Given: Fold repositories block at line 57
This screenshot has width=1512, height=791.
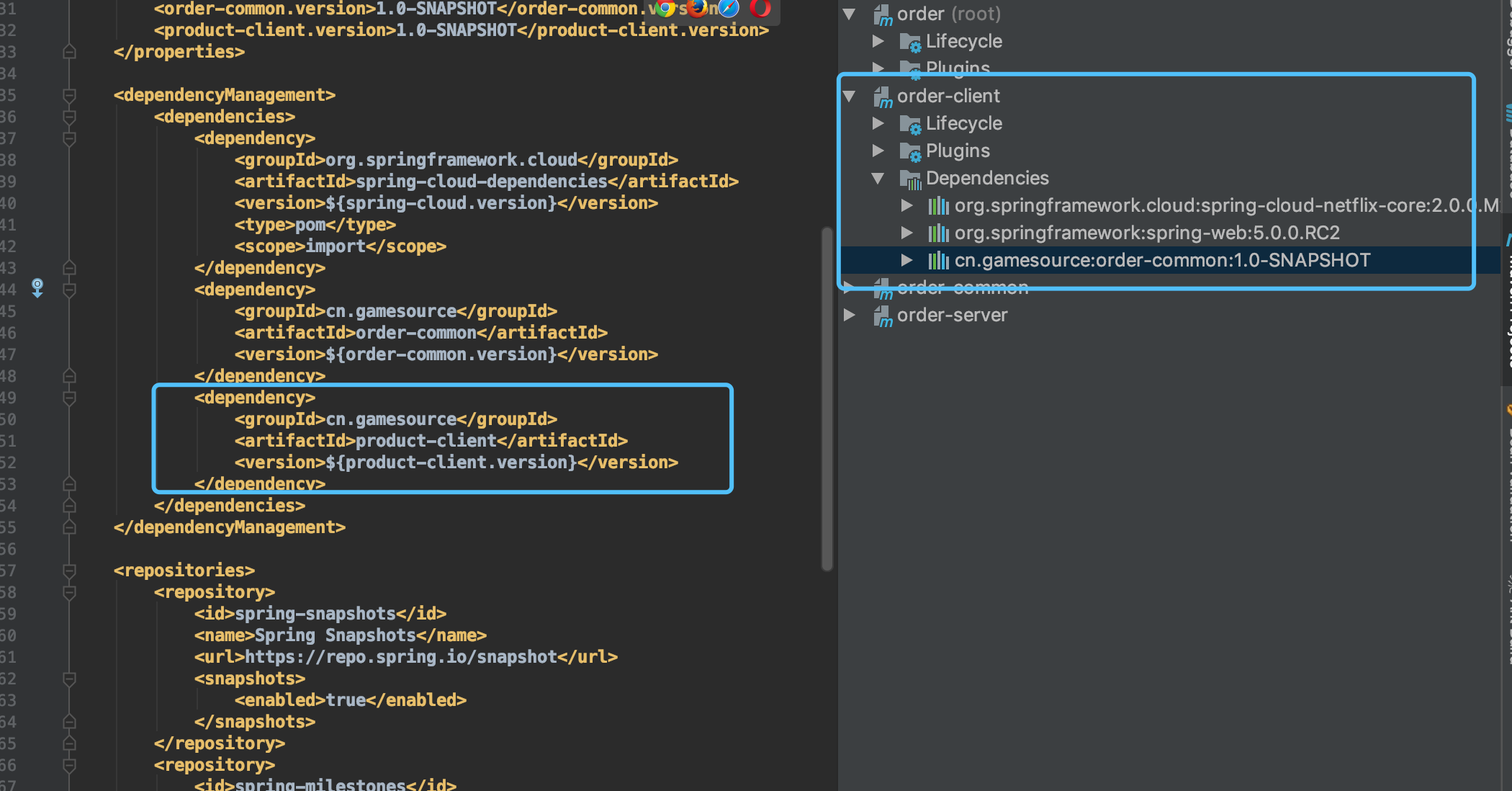Looking at the screenshot, I should (69, 571).
